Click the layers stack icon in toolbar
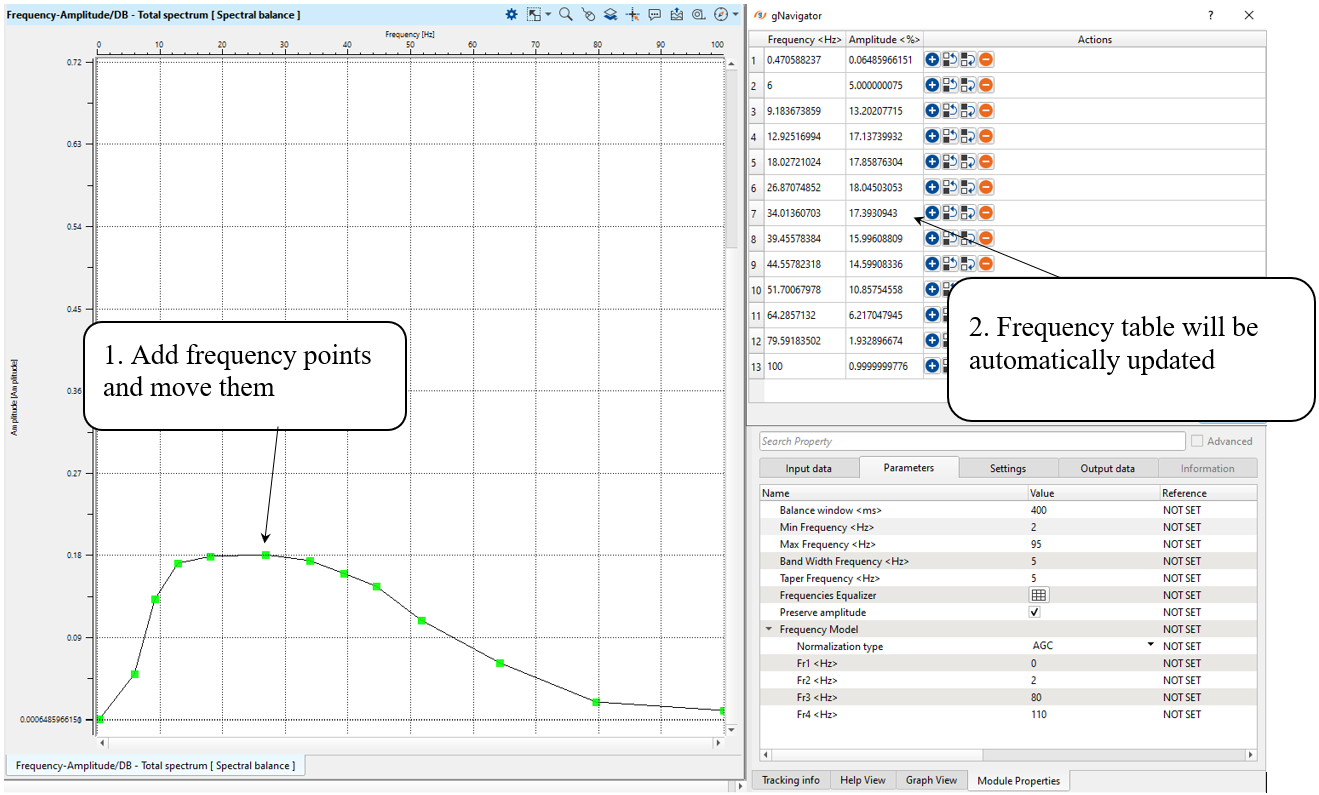Viewport: 1319px width, 795px height. coord(610,15)
